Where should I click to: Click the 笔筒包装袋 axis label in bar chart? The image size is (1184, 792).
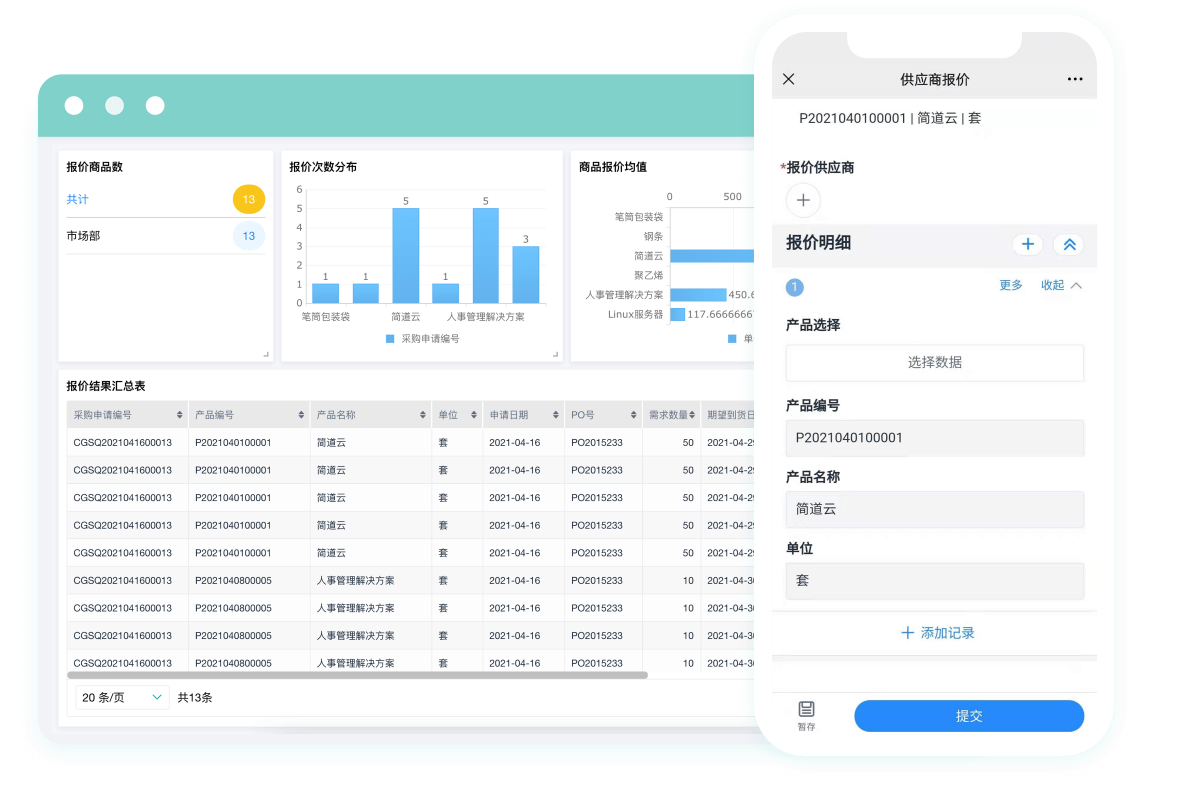point(325,316)
